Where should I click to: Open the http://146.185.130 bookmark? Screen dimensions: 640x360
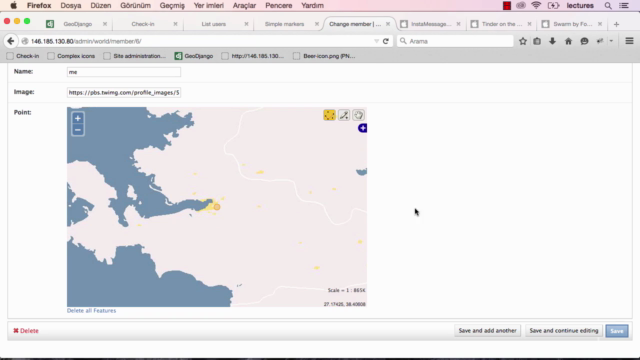[253, 56]
